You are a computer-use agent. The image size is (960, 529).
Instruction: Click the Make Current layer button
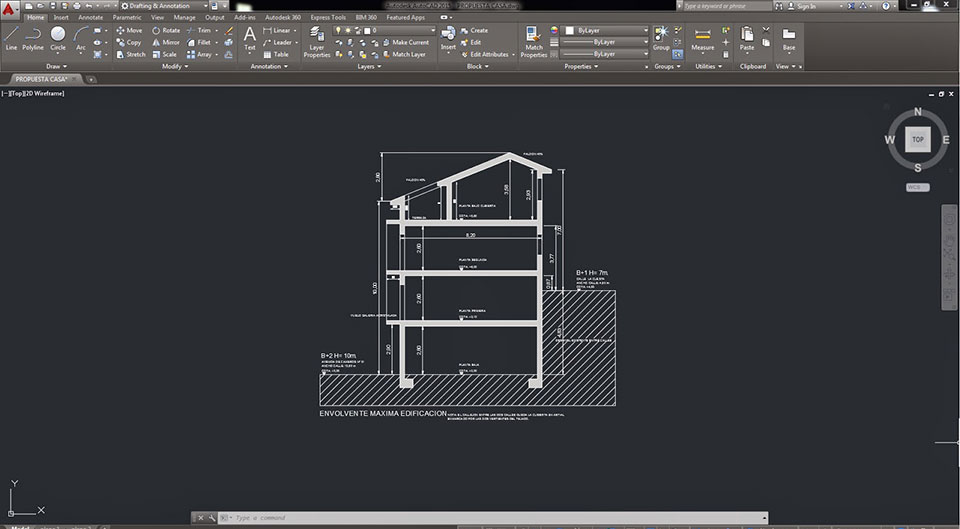tap(406, 42)
